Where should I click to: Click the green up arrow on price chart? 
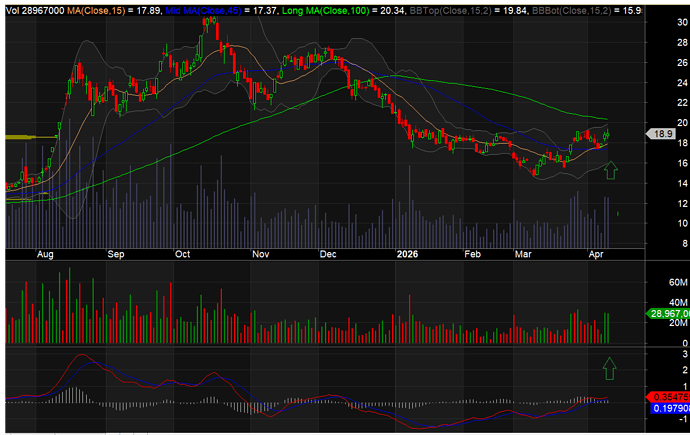point(612,171)
